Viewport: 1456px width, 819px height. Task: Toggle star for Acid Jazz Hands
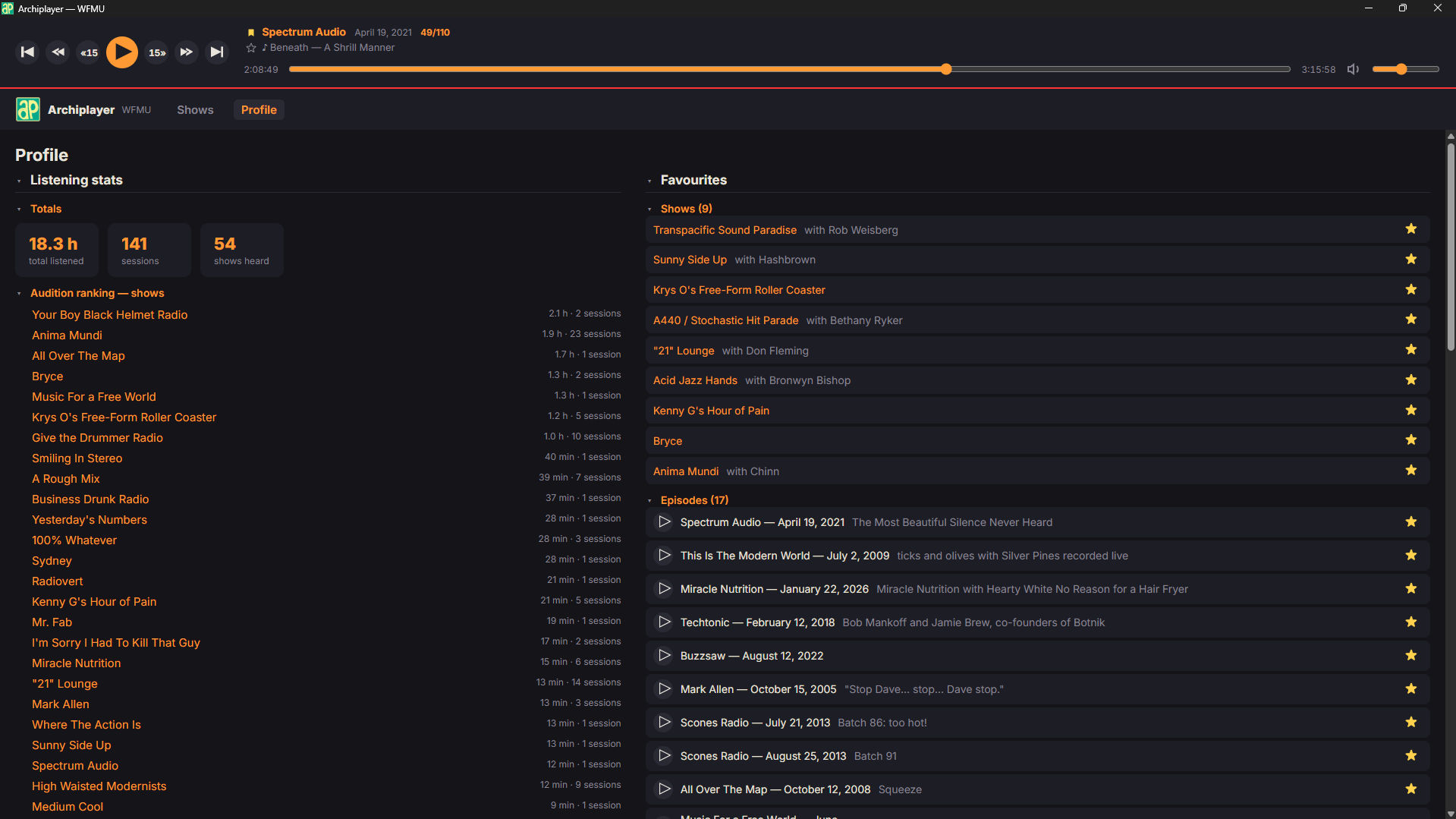coord(1411,380)
